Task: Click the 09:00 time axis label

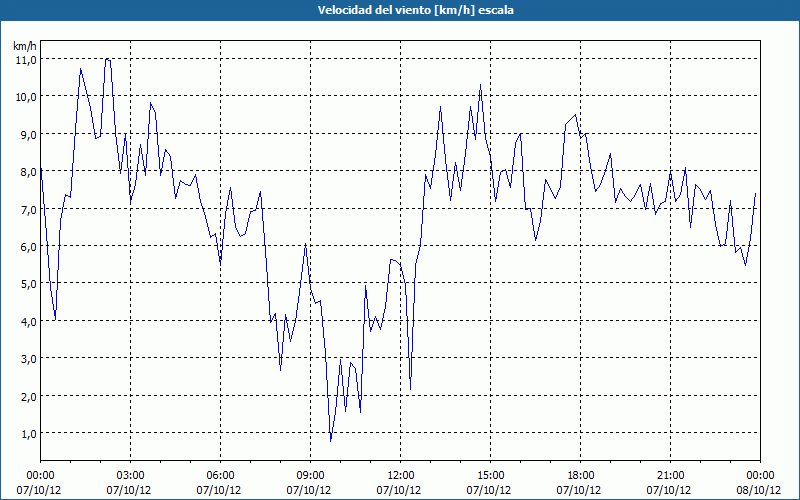Action: 310,476
